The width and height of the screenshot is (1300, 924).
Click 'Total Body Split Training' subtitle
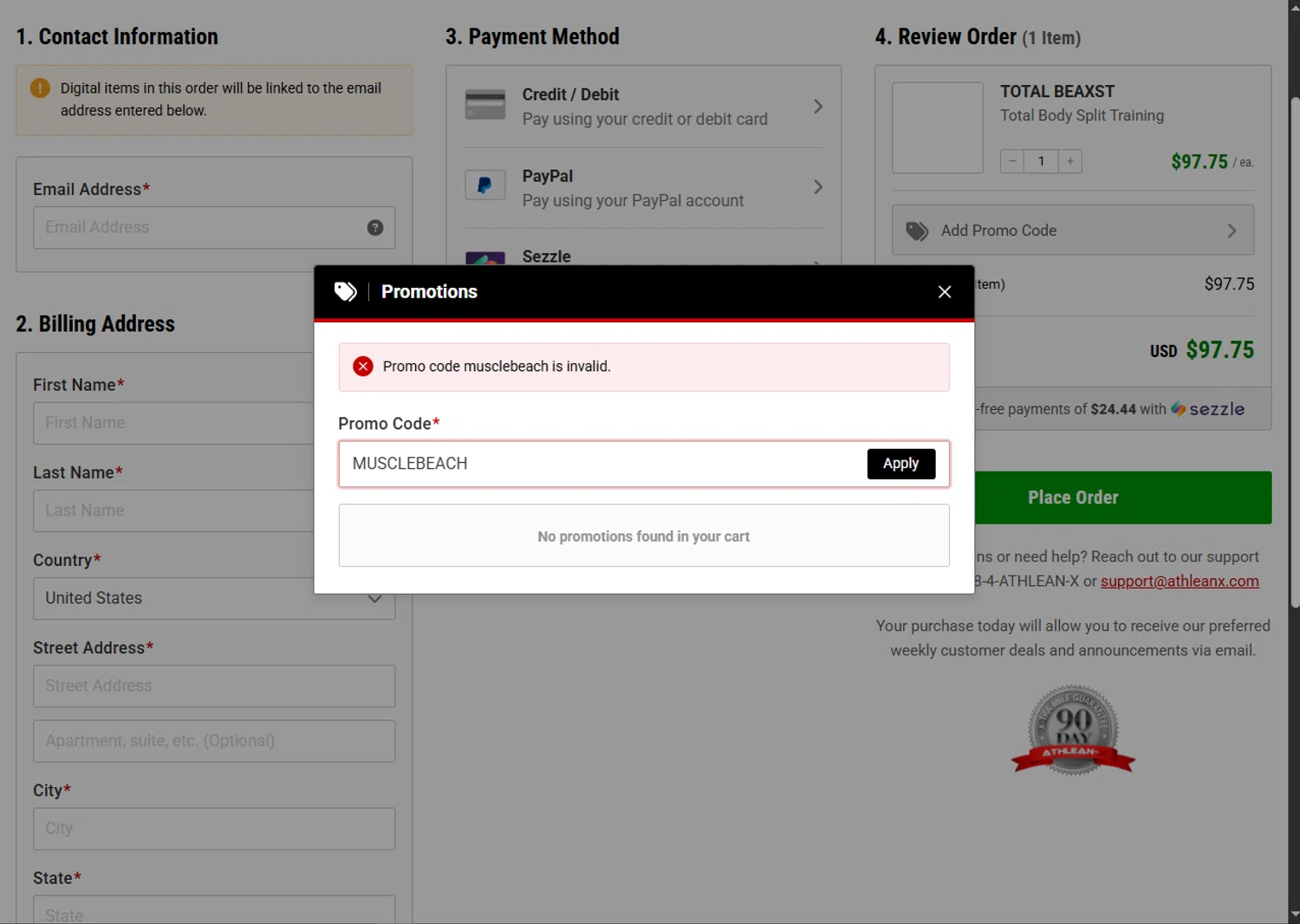click(x=1082, y=115)
